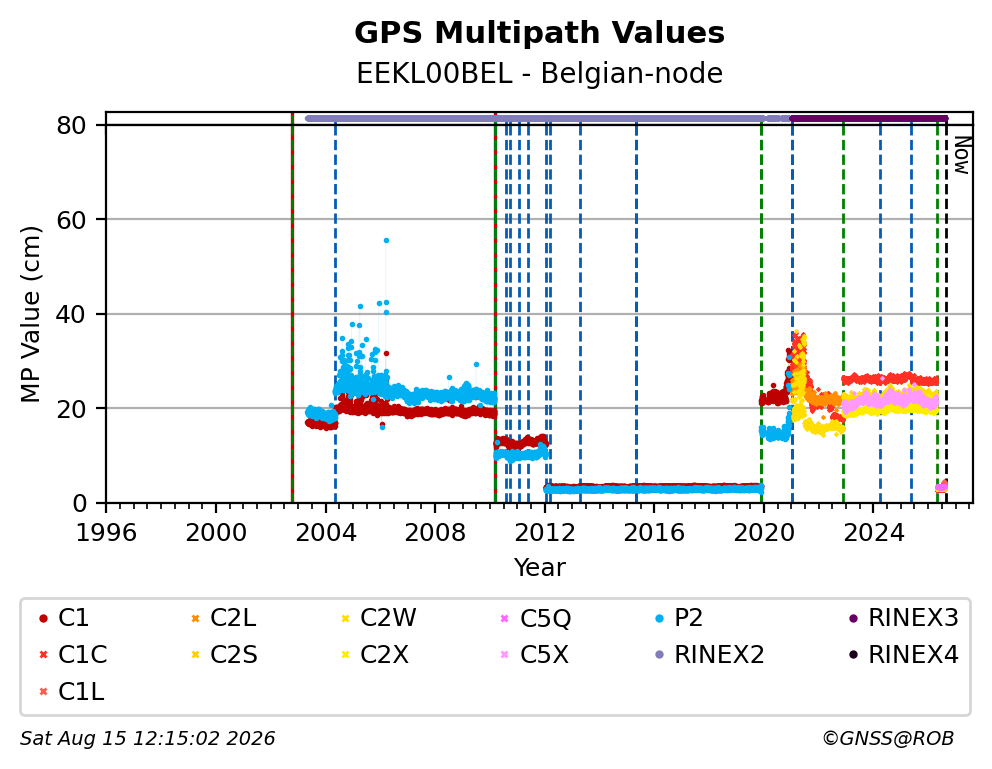The image size is (992, 769).
Task: Click the 0 y-axis tick label
Action: pyautogui.click(x=79, y=503)
